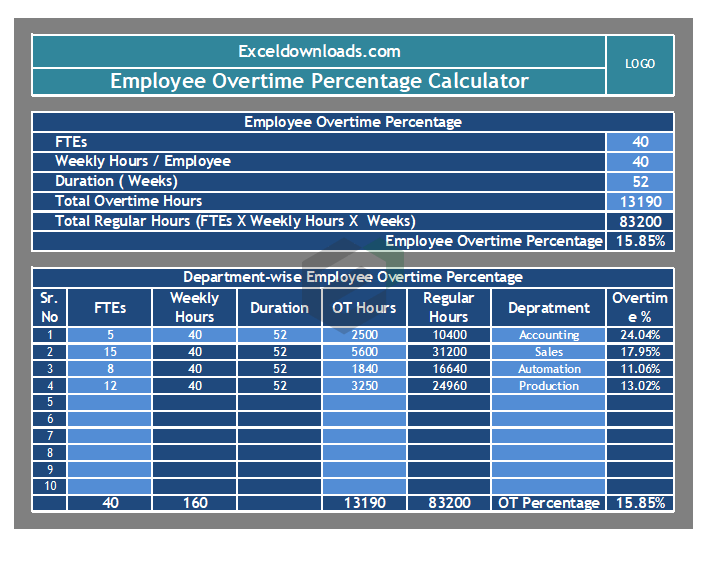Click the Total Overtime Hours value 13190

point(640,201)
